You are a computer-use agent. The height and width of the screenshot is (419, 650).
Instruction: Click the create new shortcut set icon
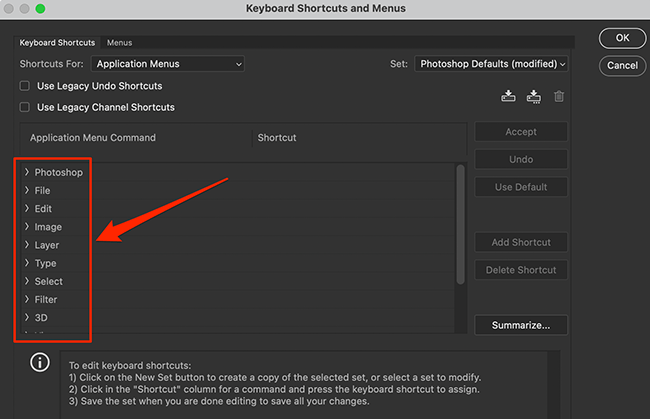[533, 96]
